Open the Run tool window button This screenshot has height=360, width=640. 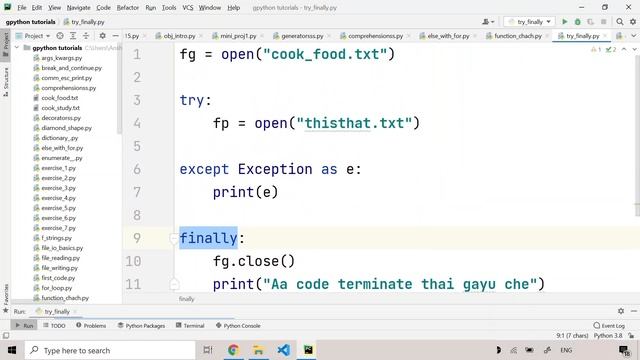tap(24, 326)
